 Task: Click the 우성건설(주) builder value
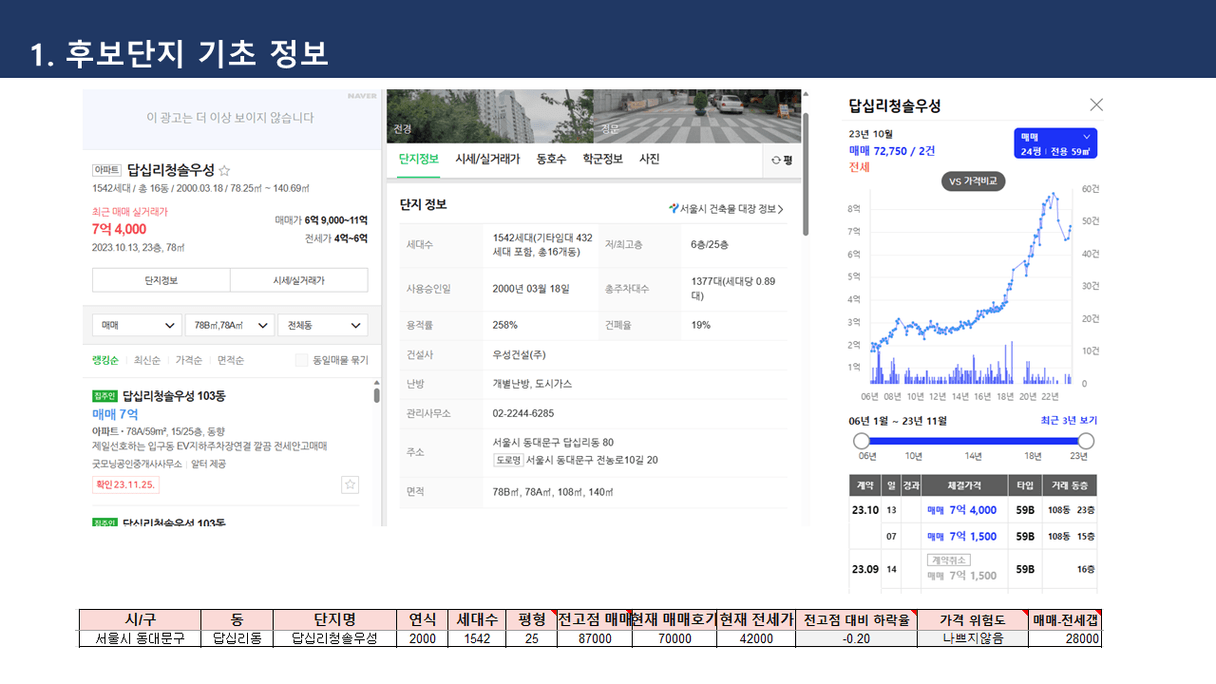click(519, 355)
